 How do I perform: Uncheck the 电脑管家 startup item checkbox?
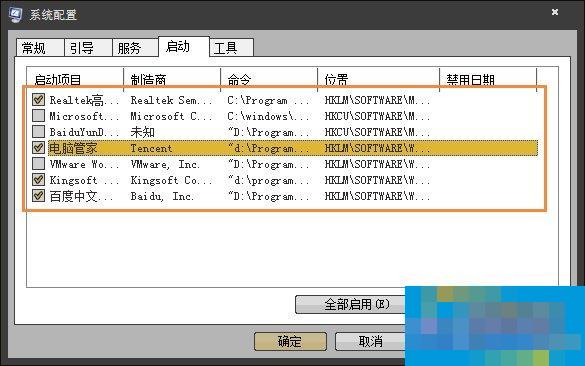click(38, 148)
